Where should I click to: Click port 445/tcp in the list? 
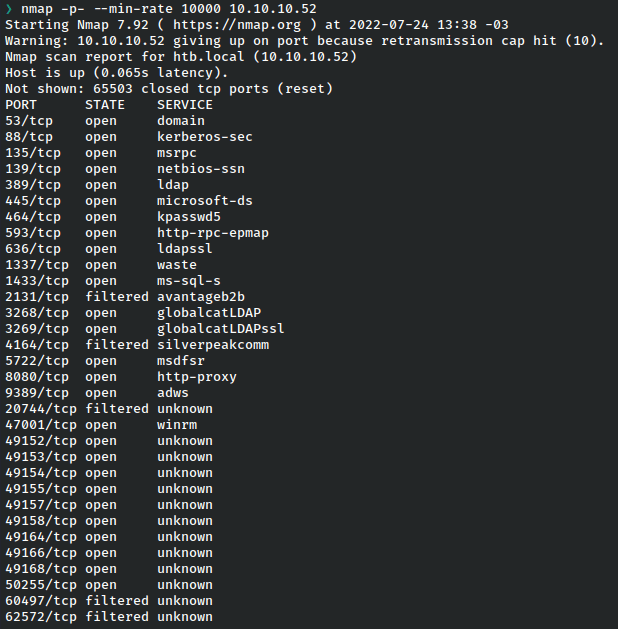(29, 201)
